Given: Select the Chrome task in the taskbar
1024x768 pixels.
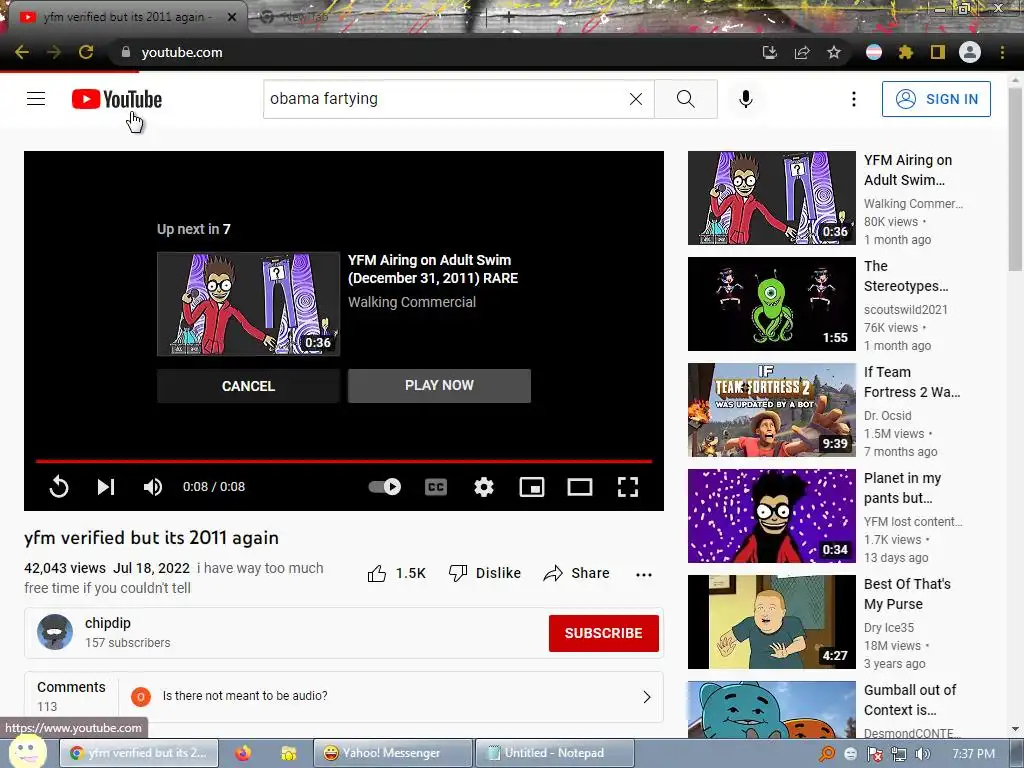Looking at the screenshot, I should coord(140,753).
